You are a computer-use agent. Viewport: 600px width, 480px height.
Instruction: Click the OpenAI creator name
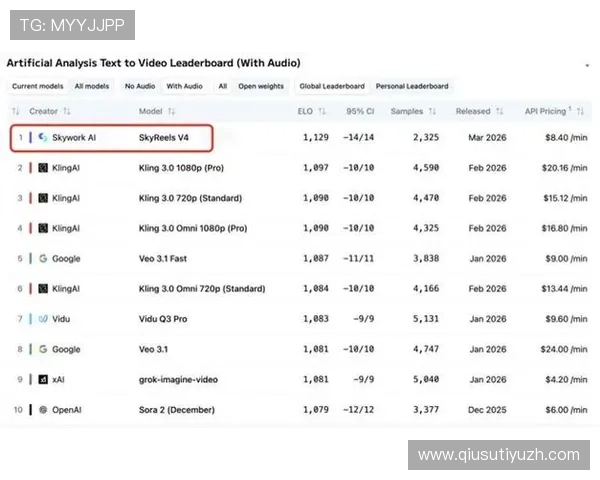[67, 410]
